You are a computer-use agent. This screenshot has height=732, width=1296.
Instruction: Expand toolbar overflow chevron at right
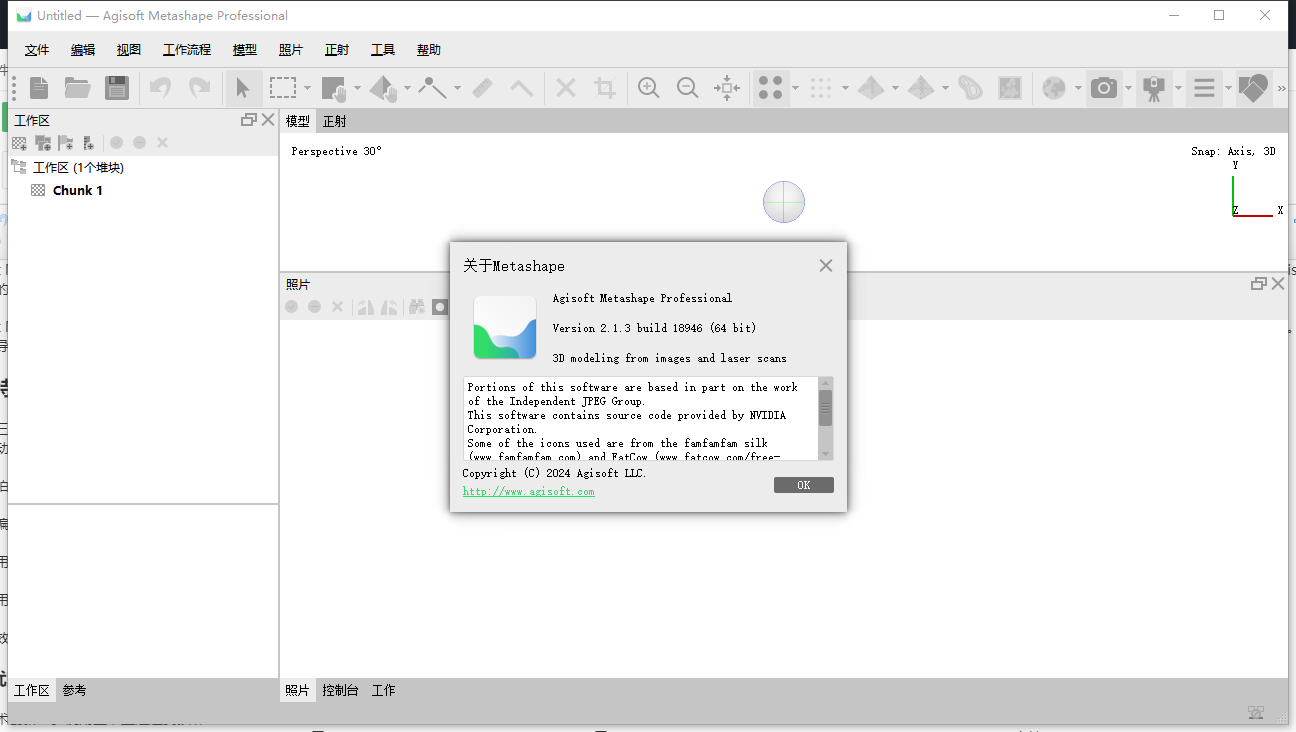click(x=1282, y=88)
